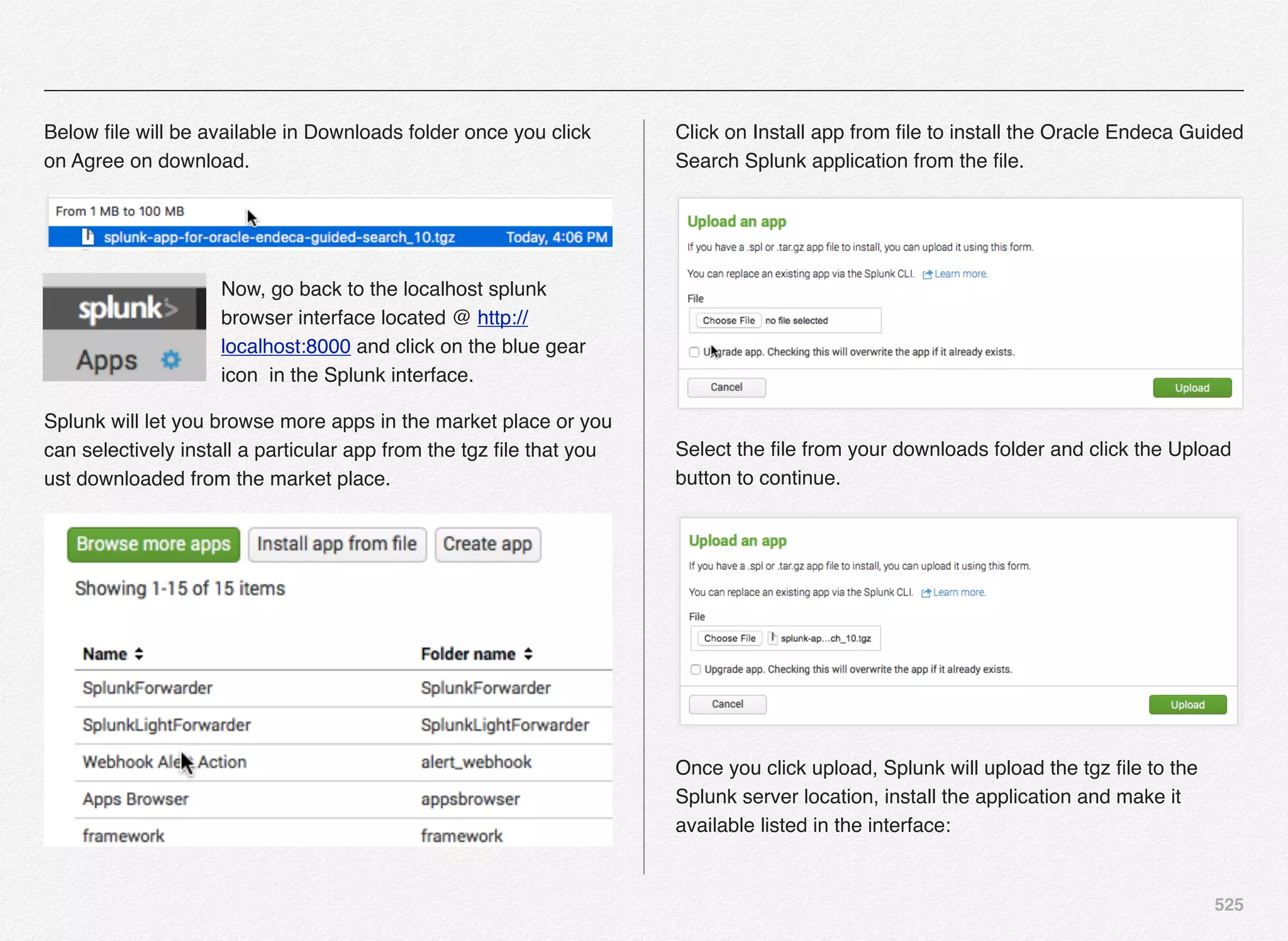The width and height of the screenshot is (1288, 941).
Task: Click the splunk-ap...ch_10.tgz selected file text
Action: click(826, 638)
